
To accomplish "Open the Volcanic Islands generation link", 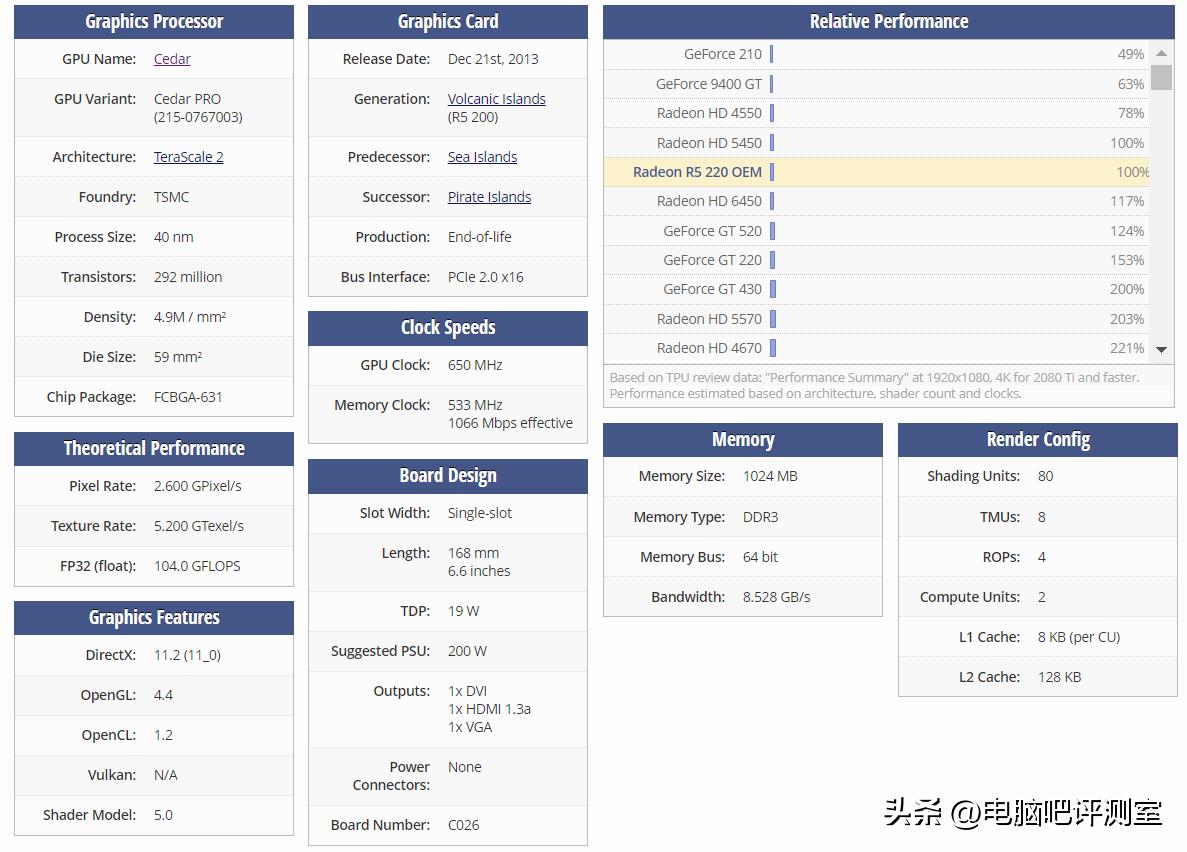I will (497, 98).
